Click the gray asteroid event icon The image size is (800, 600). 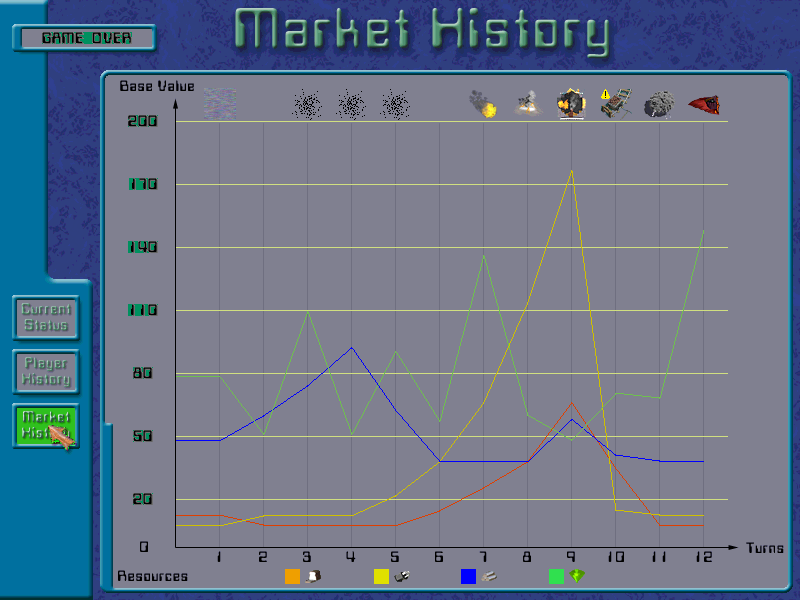659,104
